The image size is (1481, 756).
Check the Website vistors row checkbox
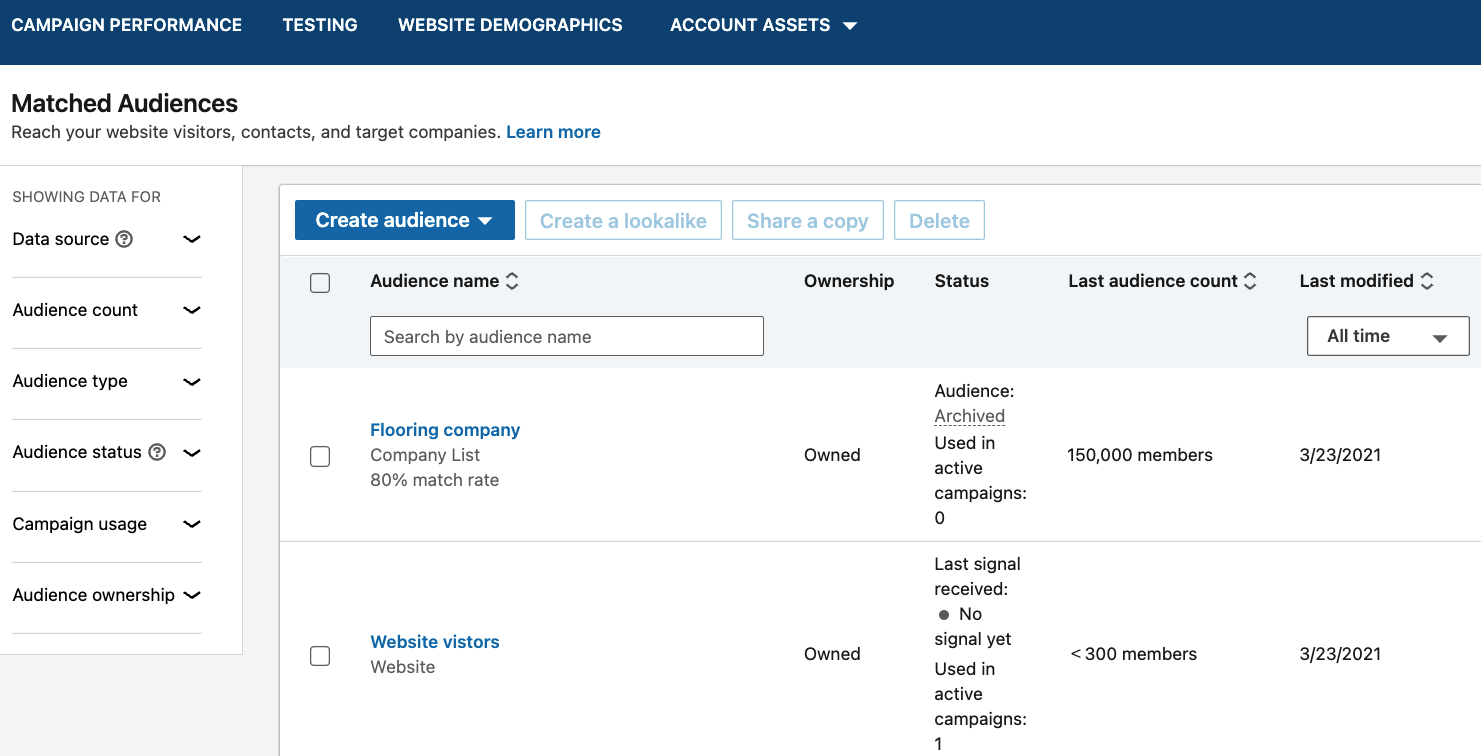click(320, 656)
